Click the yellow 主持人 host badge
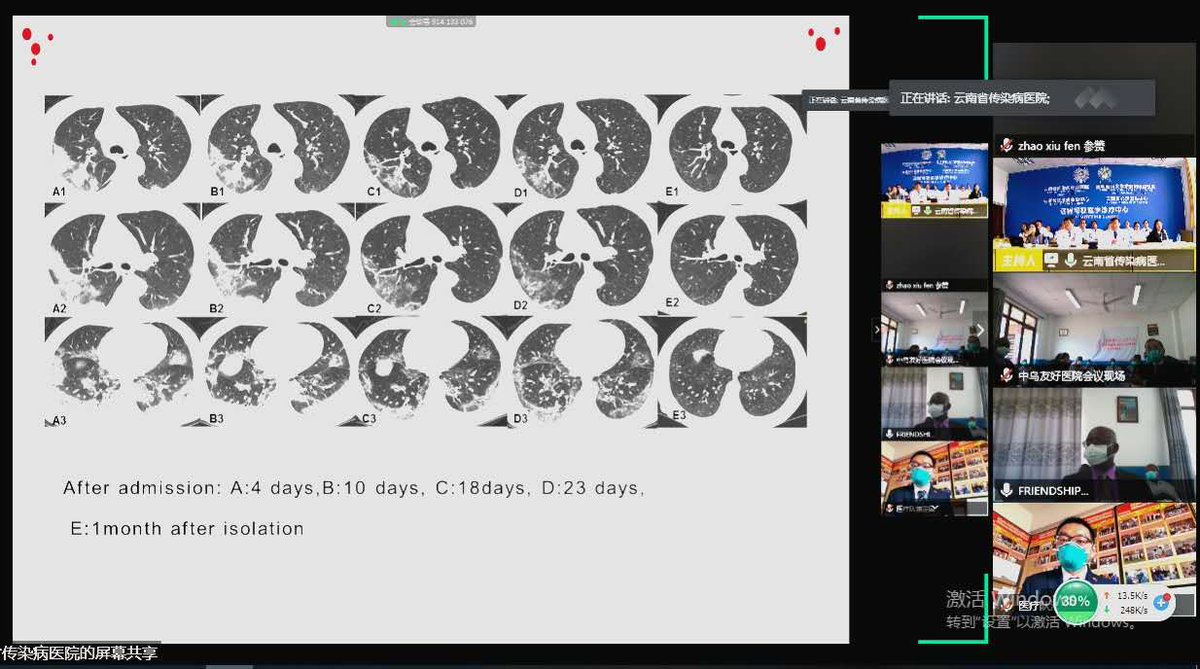The width and height of the screenshot is (1200, 669). [1017, 260]
